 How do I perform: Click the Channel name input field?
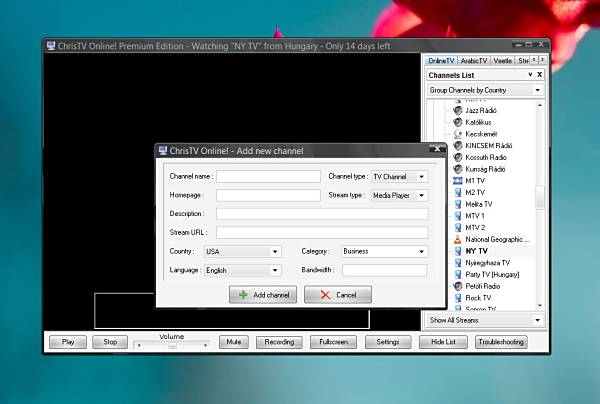pos(268,176)
